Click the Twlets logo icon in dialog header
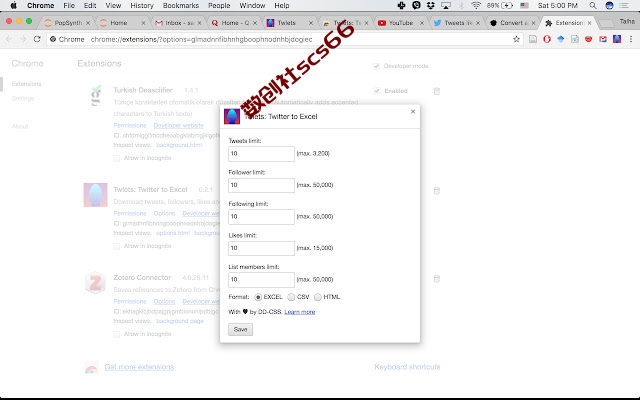The height and width of the screenshot is (400, 640). pyautogui.click(x=232, y=117)
